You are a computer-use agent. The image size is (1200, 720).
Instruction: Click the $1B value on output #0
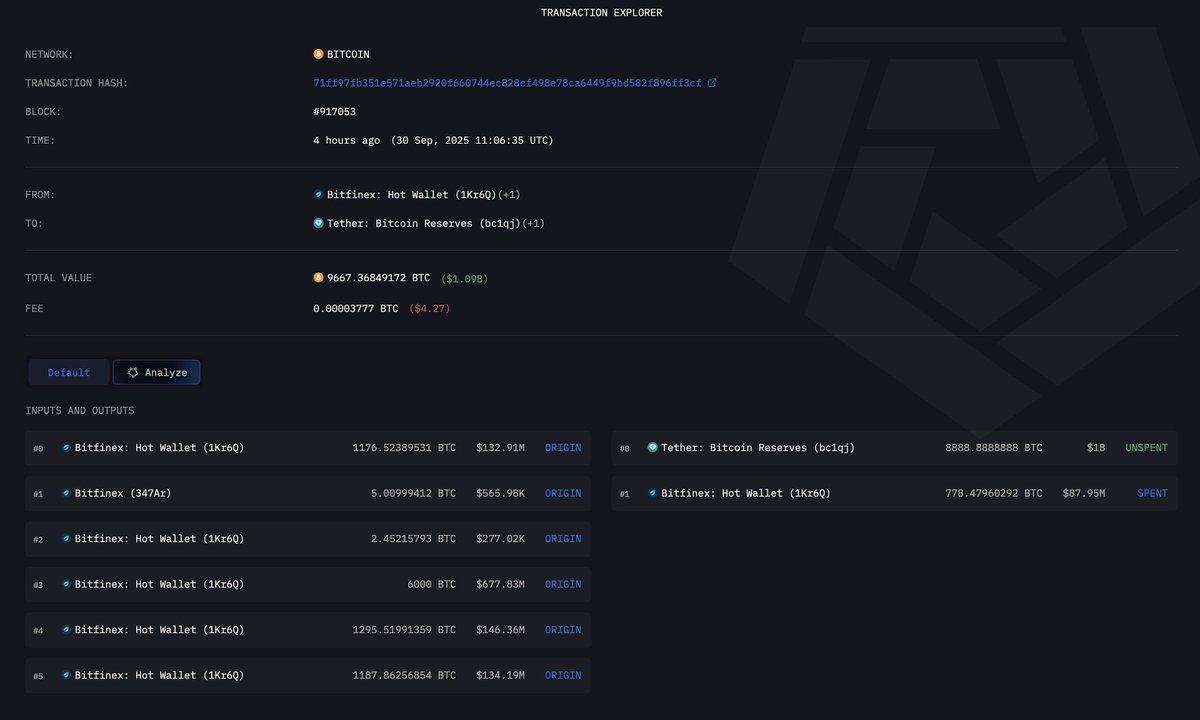click(1096, 448)
